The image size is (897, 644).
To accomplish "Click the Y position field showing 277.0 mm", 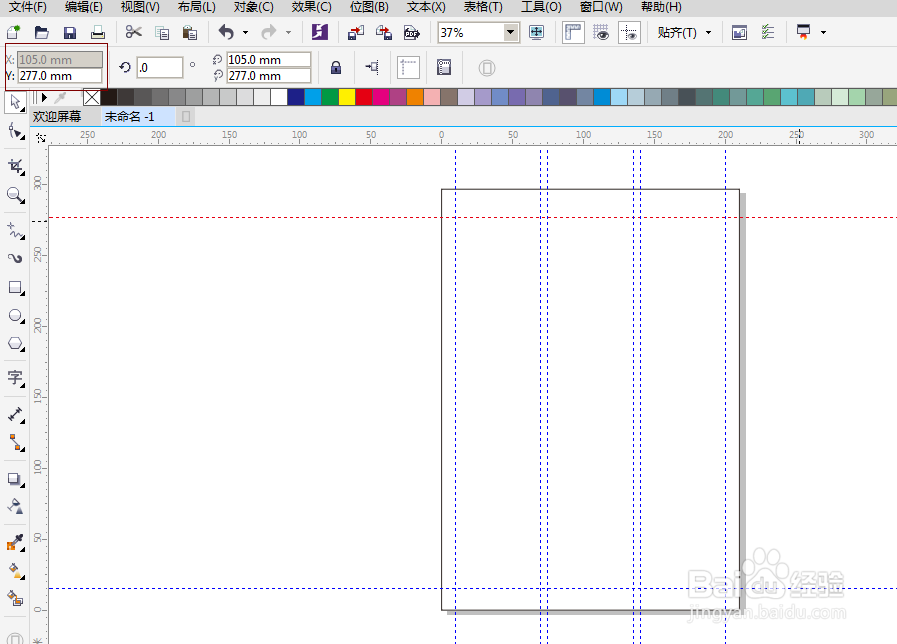I will coord(60,75).
